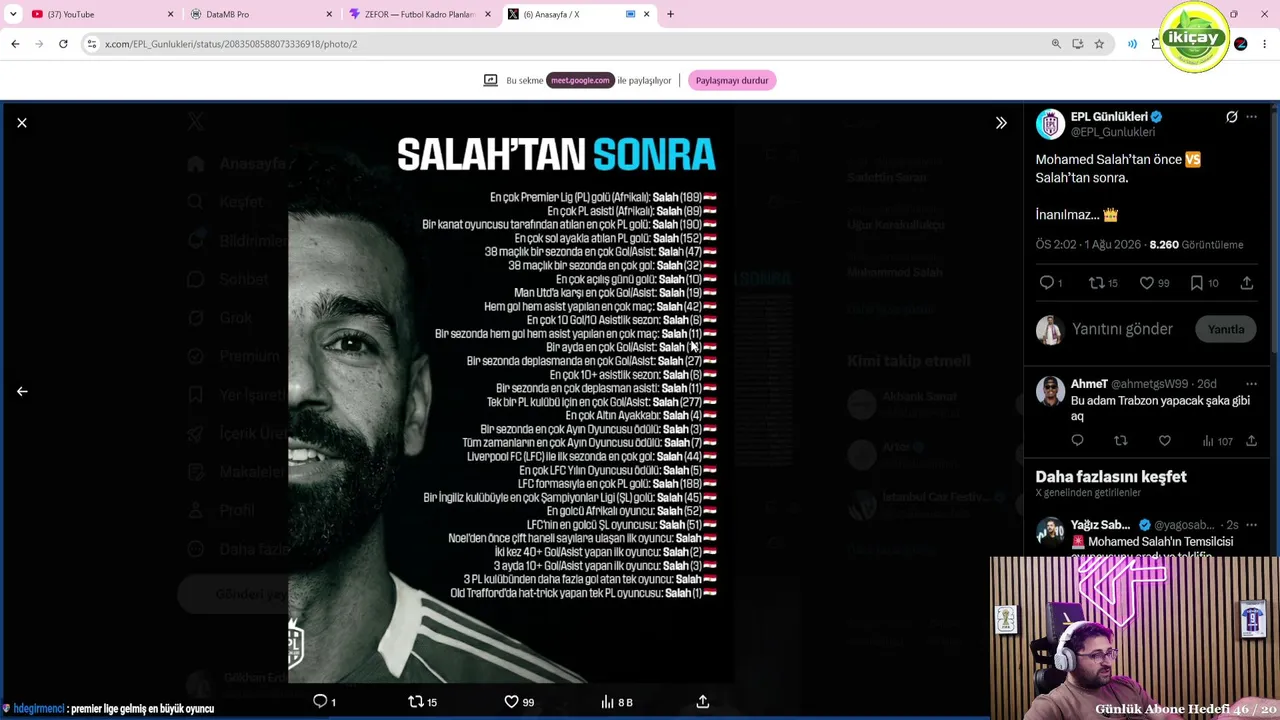The height and width of the screenshot is (720, 1280).
Task: Close the photo viewer with the X icon
Action: [x=22, y=123]
